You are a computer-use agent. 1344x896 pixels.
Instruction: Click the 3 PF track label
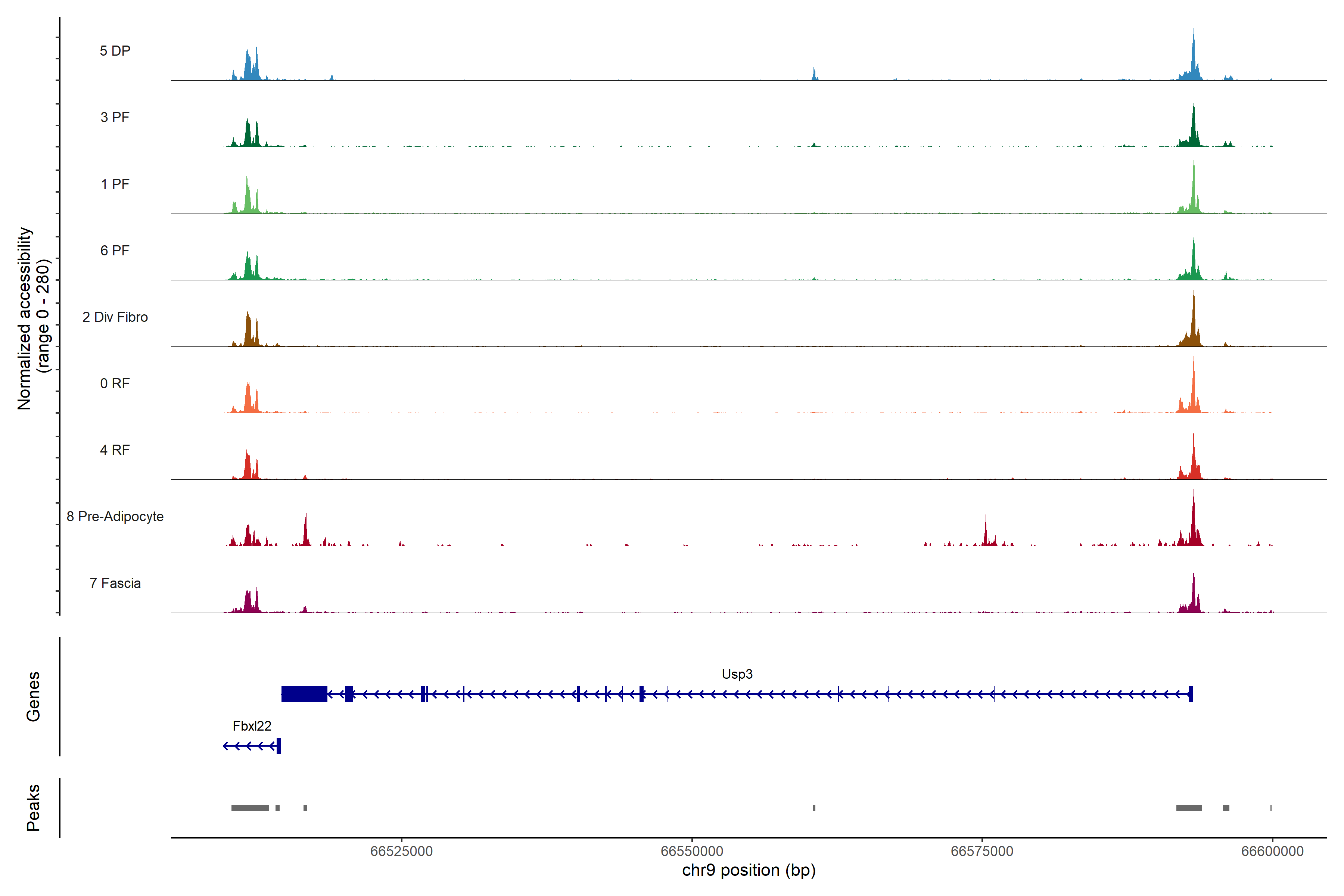115,117
